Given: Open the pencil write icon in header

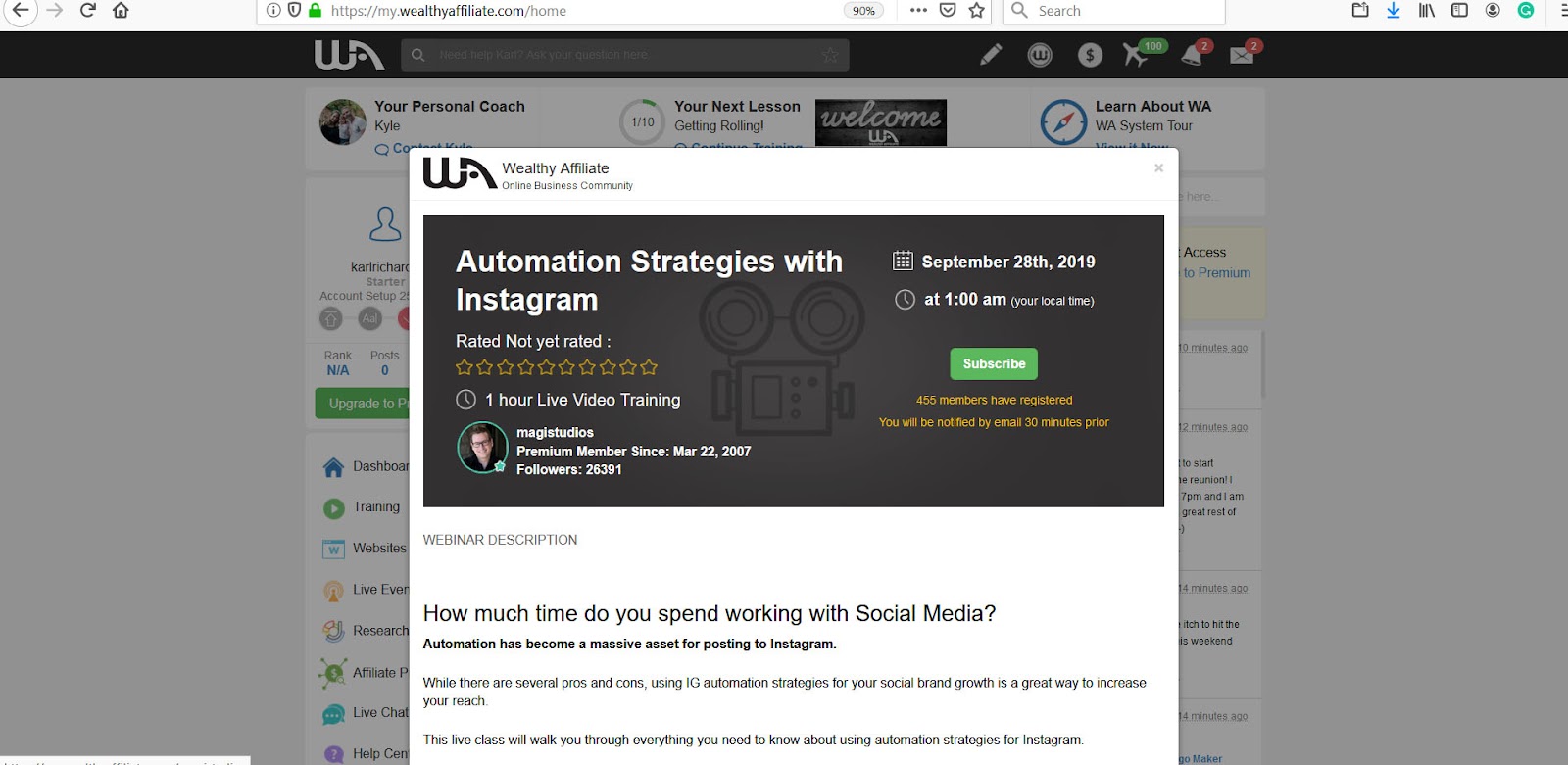Looking at the screenshot, I should (991, 55).
